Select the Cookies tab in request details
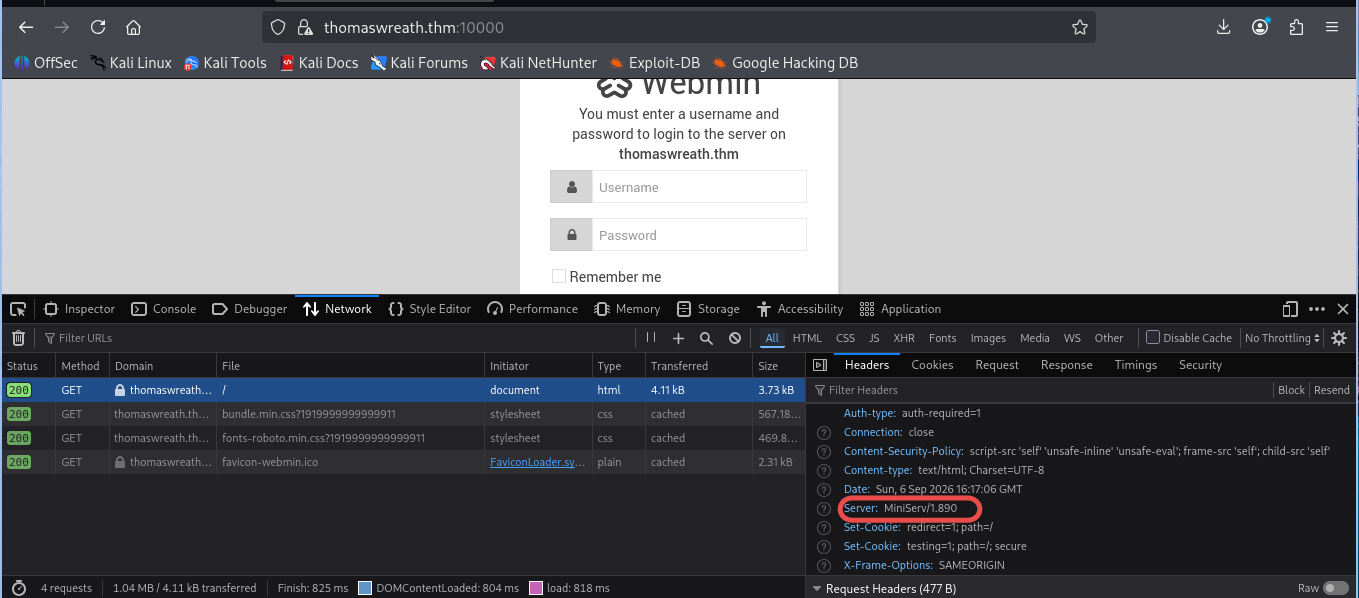The image size is (1359, 598). tap(932, 365)
